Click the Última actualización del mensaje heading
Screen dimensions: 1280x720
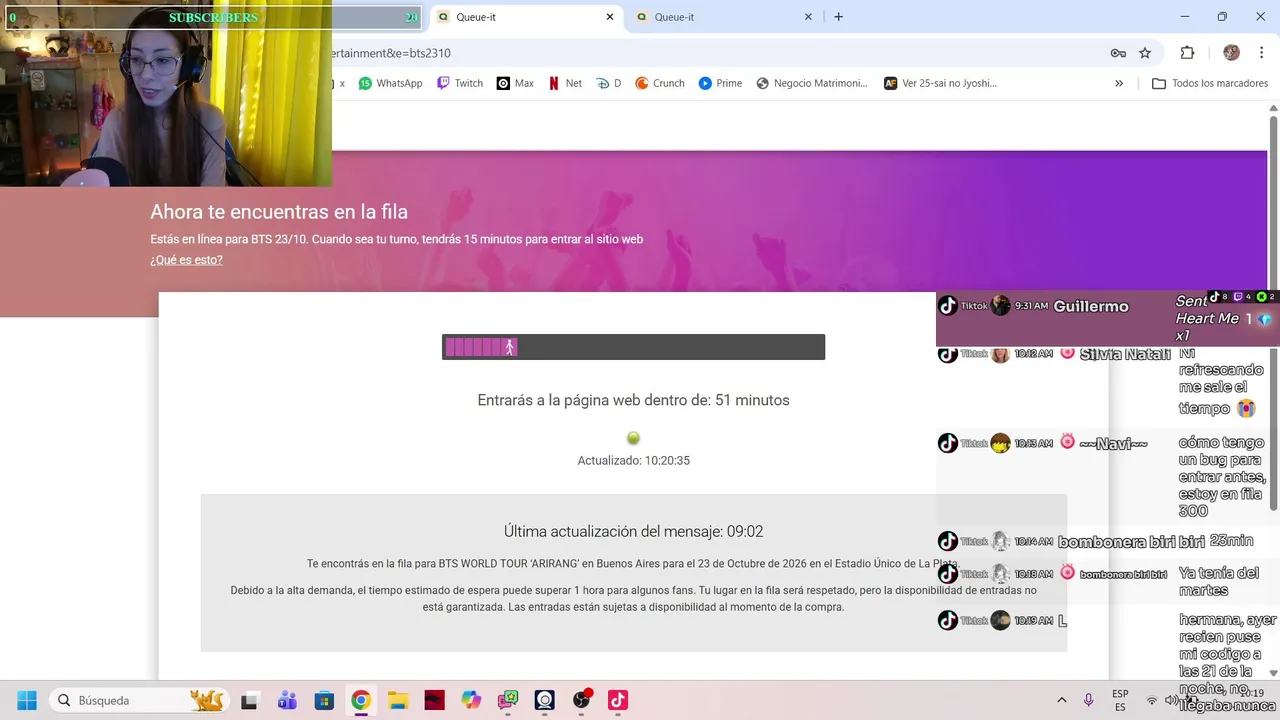tap(633, 531)
